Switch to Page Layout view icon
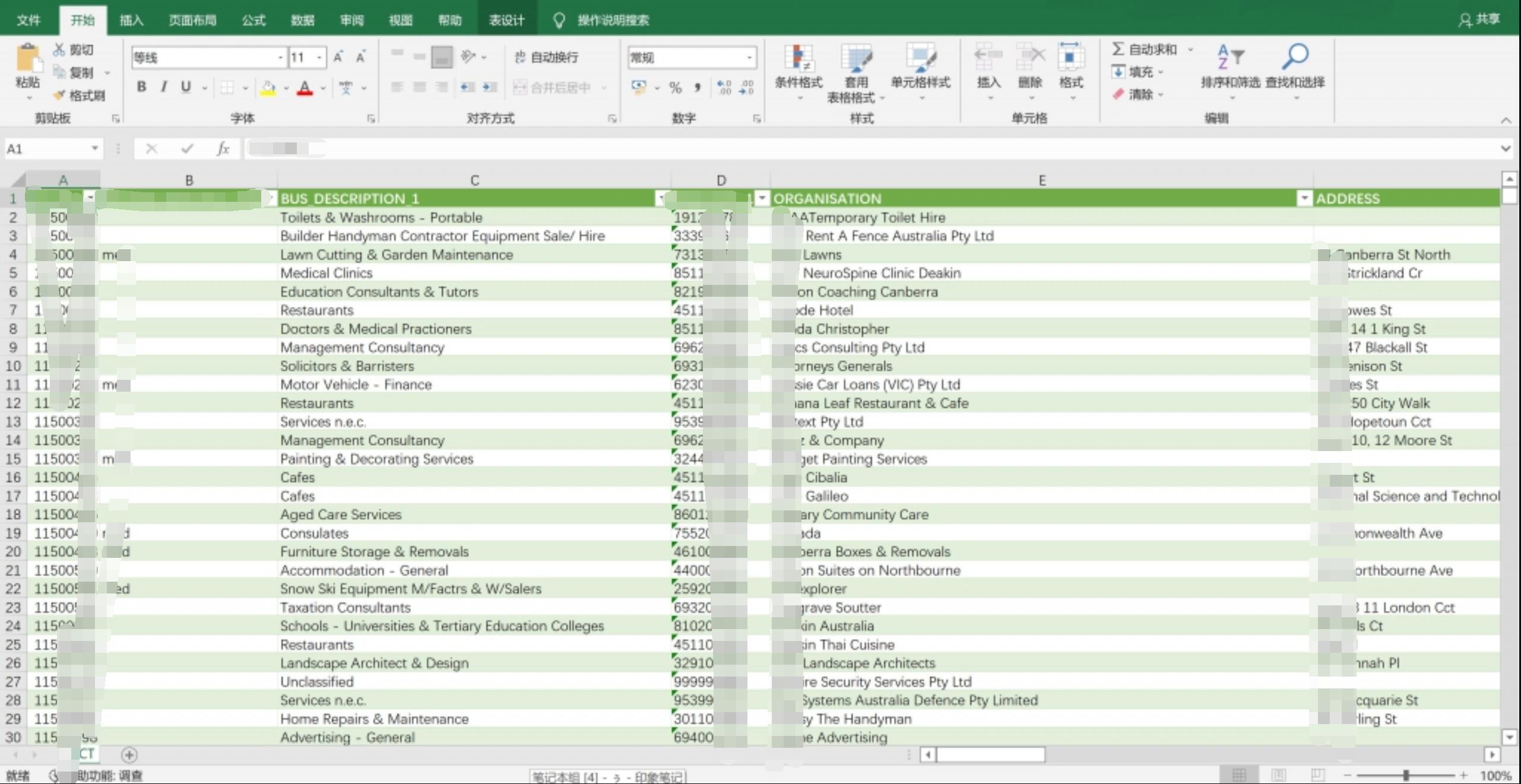The width and height of the screenshot is (1521, 784). tap(1278, 775)
